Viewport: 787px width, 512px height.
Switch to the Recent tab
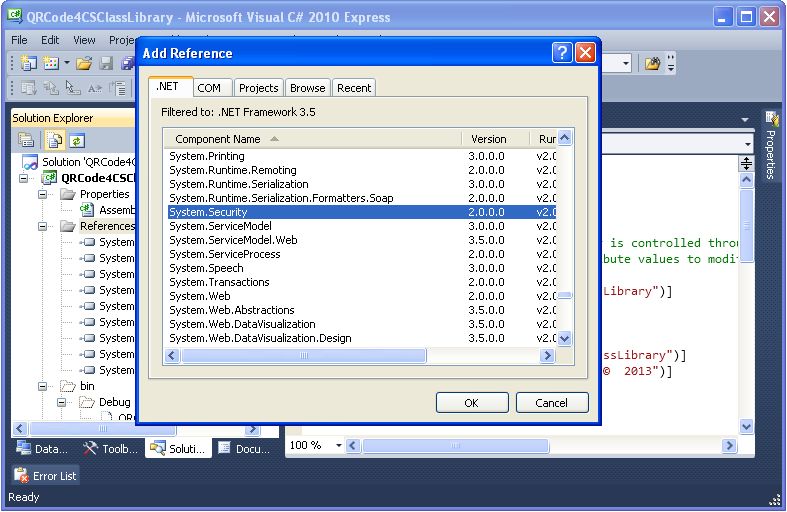(x=354, y=88)
